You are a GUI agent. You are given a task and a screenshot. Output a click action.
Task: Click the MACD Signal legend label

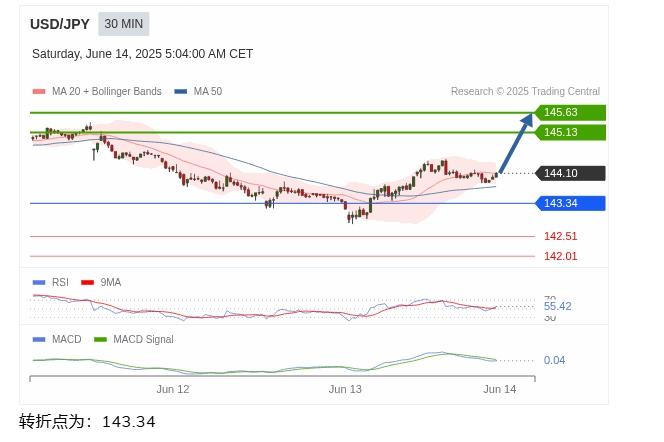click(143, 340)
